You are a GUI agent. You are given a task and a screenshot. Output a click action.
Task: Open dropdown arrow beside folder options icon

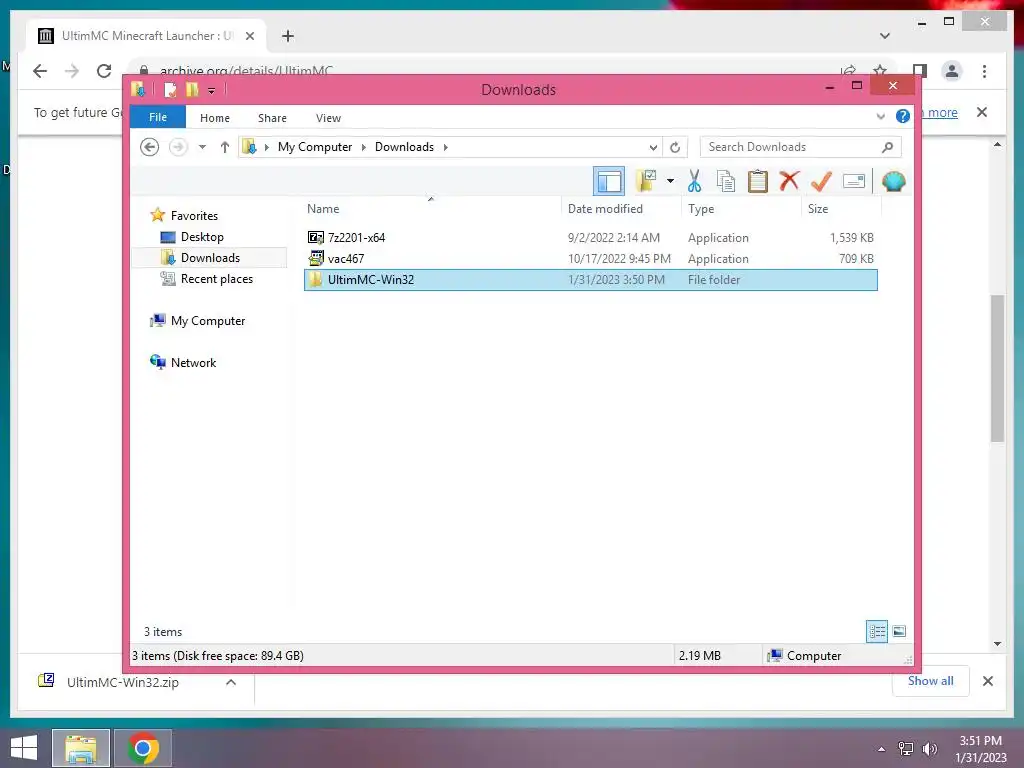670,181
